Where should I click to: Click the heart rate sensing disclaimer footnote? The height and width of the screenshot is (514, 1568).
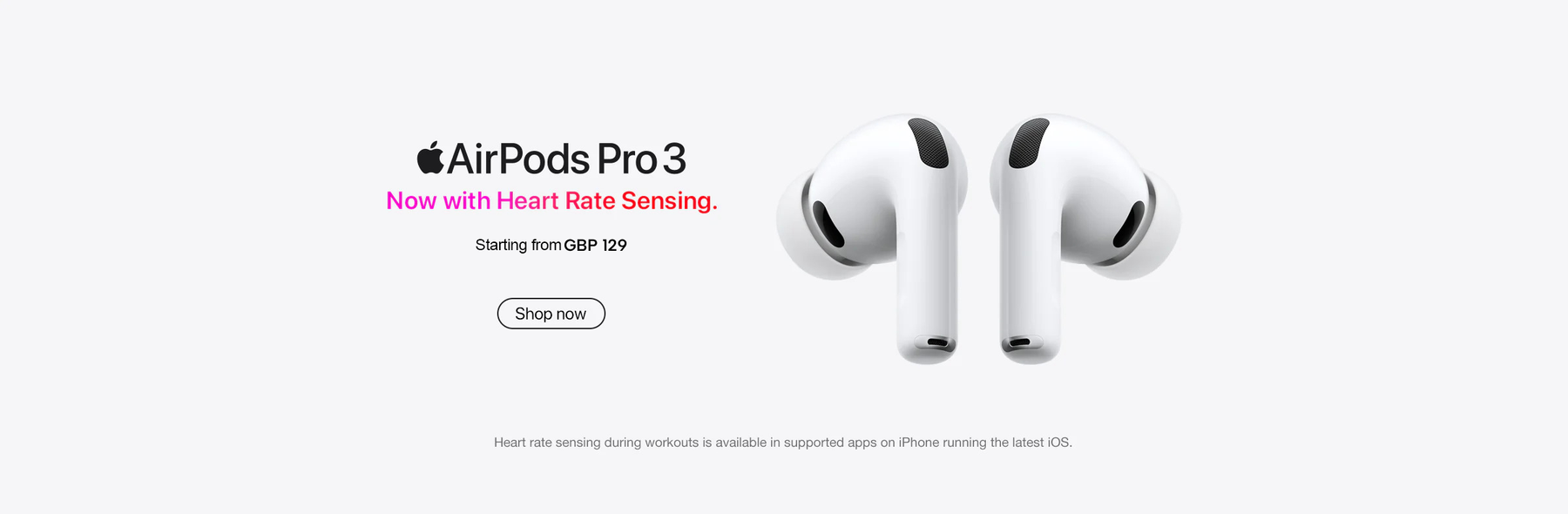point(783,443)
